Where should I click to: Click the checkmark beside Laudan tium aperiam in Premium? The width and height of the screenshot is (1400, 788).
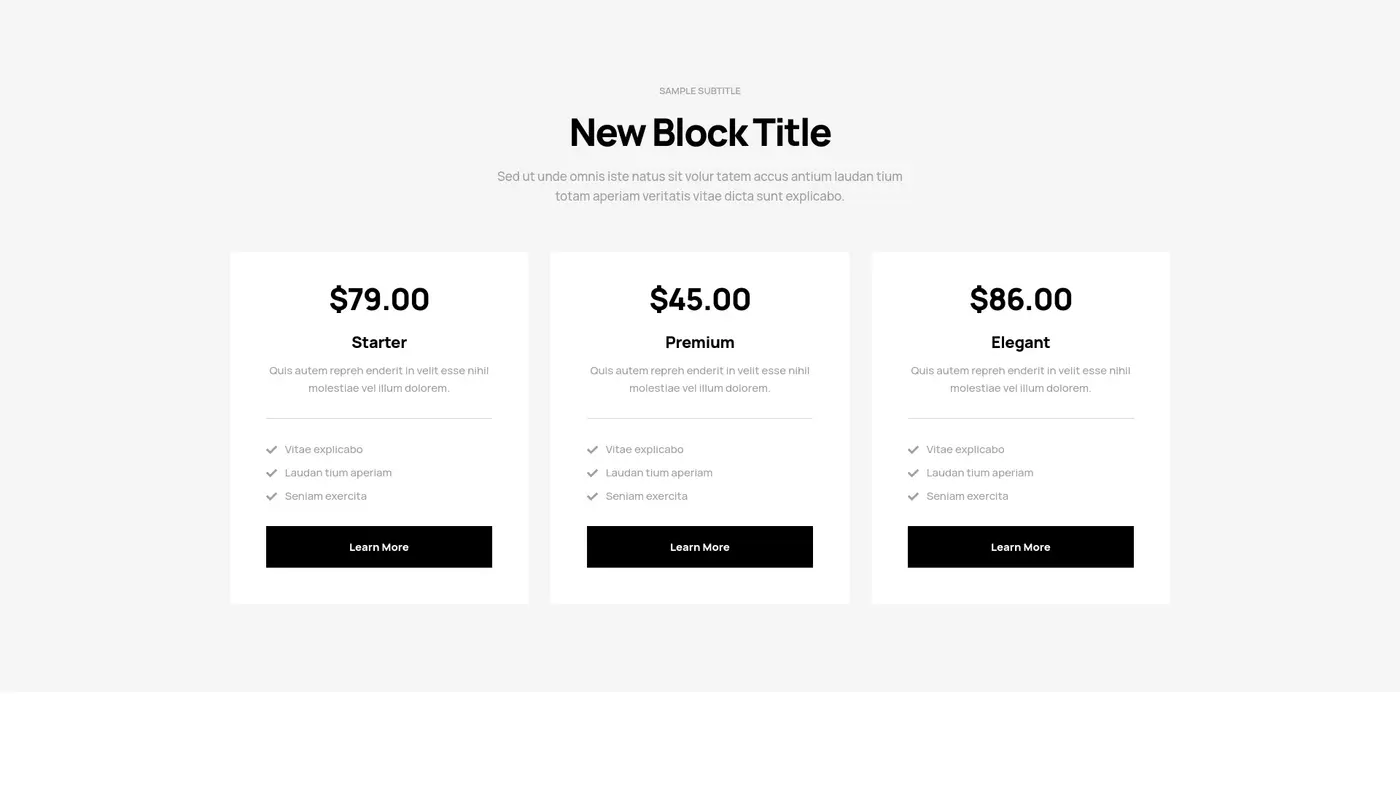click(x=591, y=472)
